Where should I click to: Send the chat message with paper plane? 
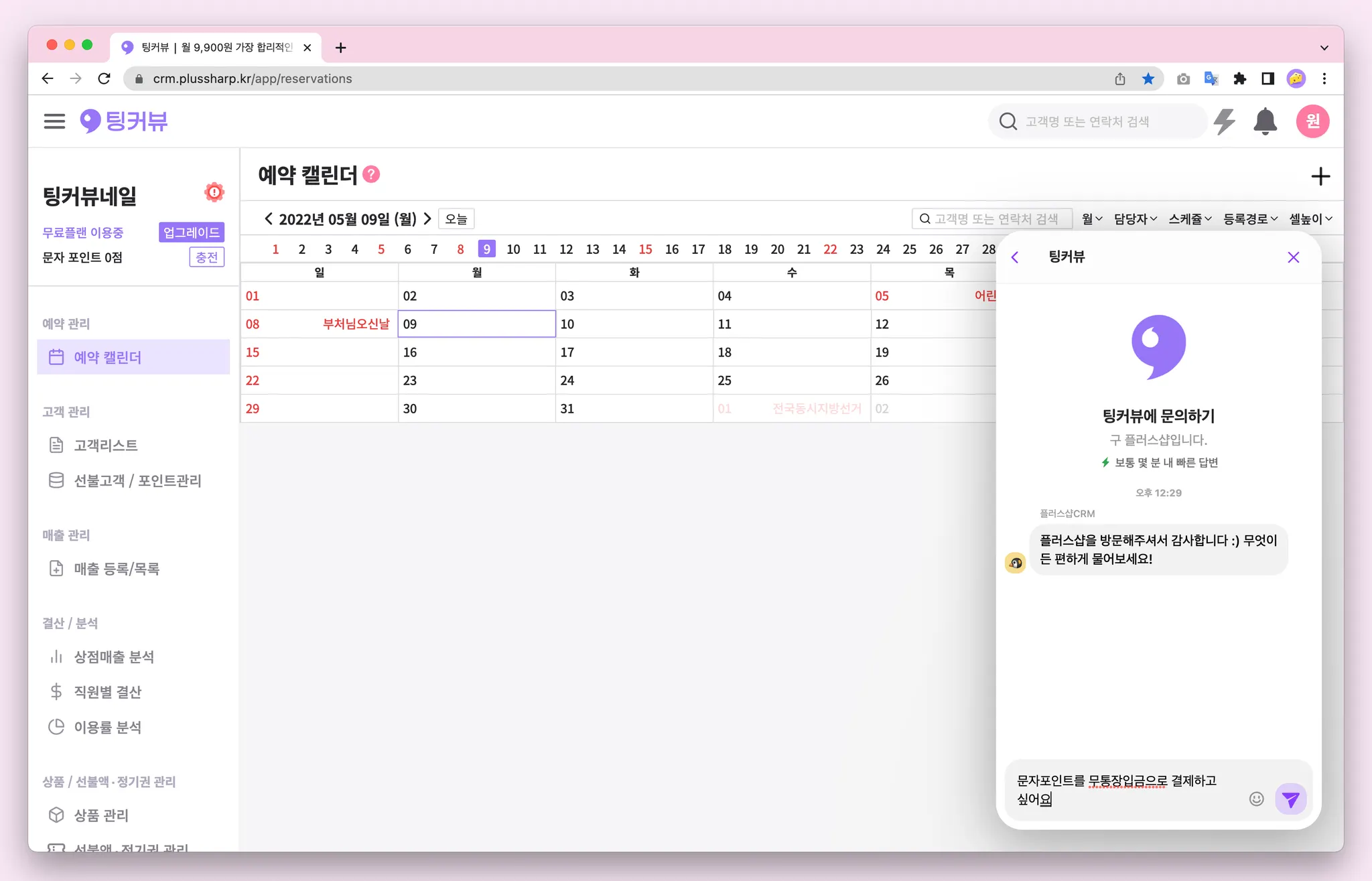1290,799
